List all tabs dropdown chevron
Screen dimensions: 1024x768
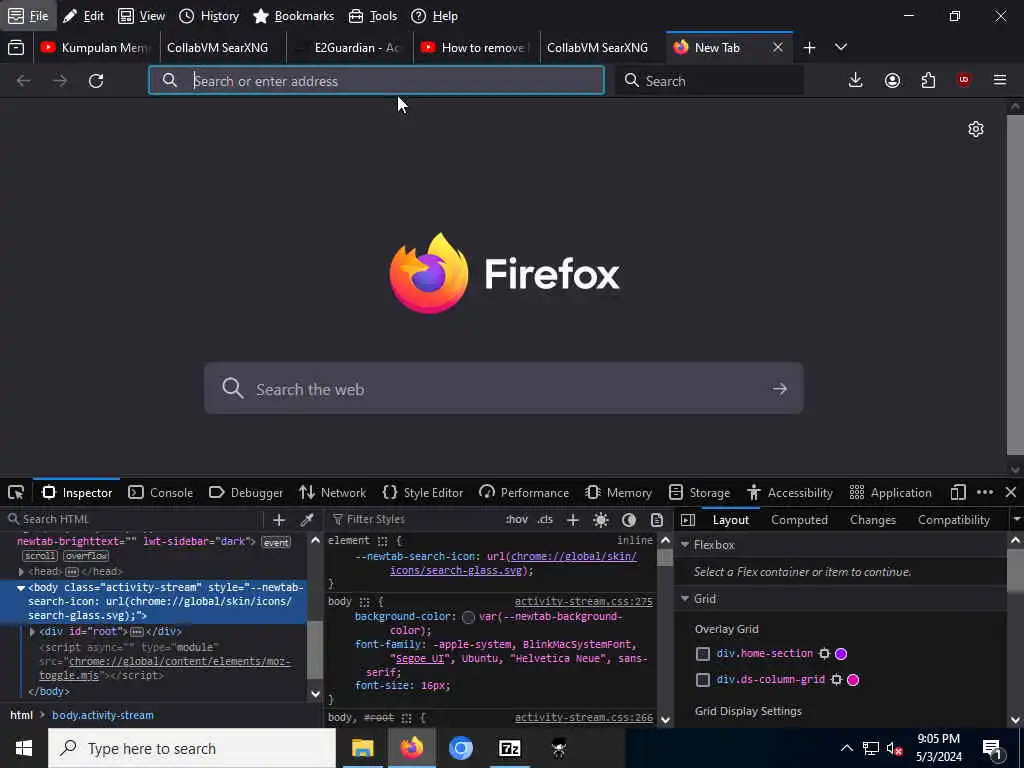coord(841,47)
